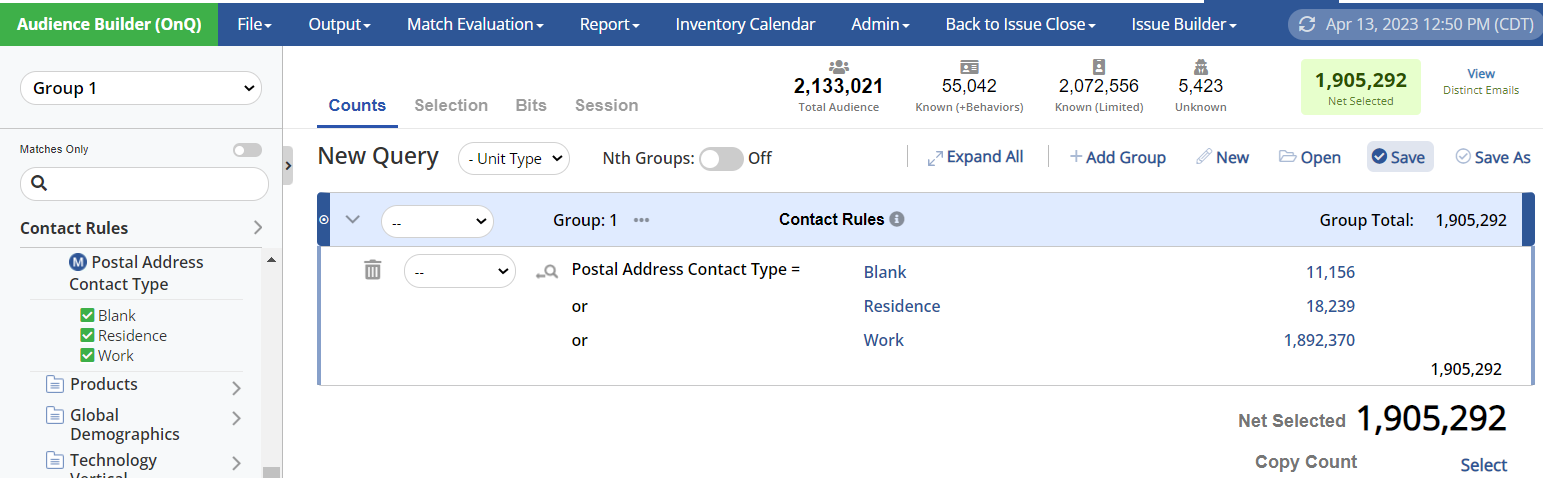This screenshot has height=485, width=1544.
Task: Open the group ellipsis options menu
Action: pos(641,220)
